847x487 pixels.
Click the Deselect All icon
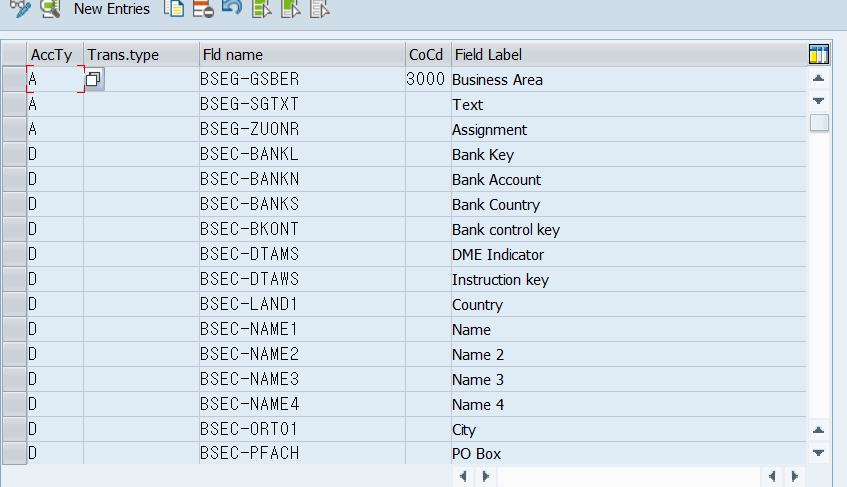tap(320, 8)
